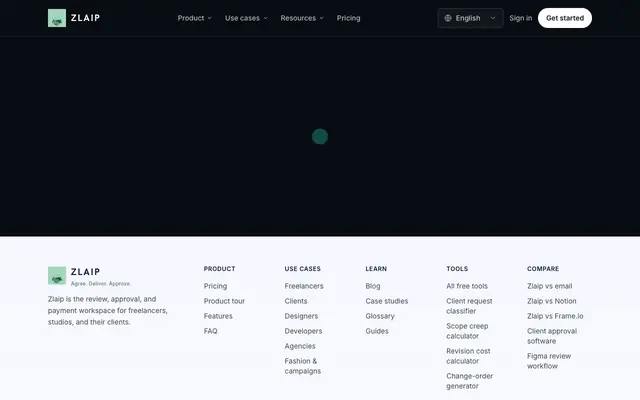Open the Resources navigation menu
The height and width of the screenshot is (400, 640).
click(302, 18)
